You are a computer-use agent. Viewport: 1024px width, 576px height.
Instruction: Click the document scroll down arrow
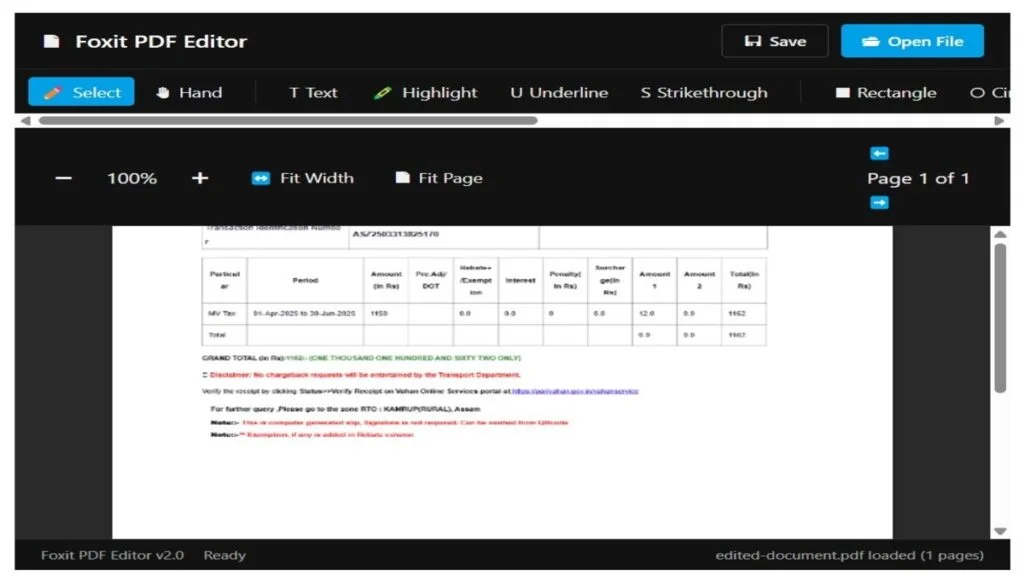coord(1000,531)
